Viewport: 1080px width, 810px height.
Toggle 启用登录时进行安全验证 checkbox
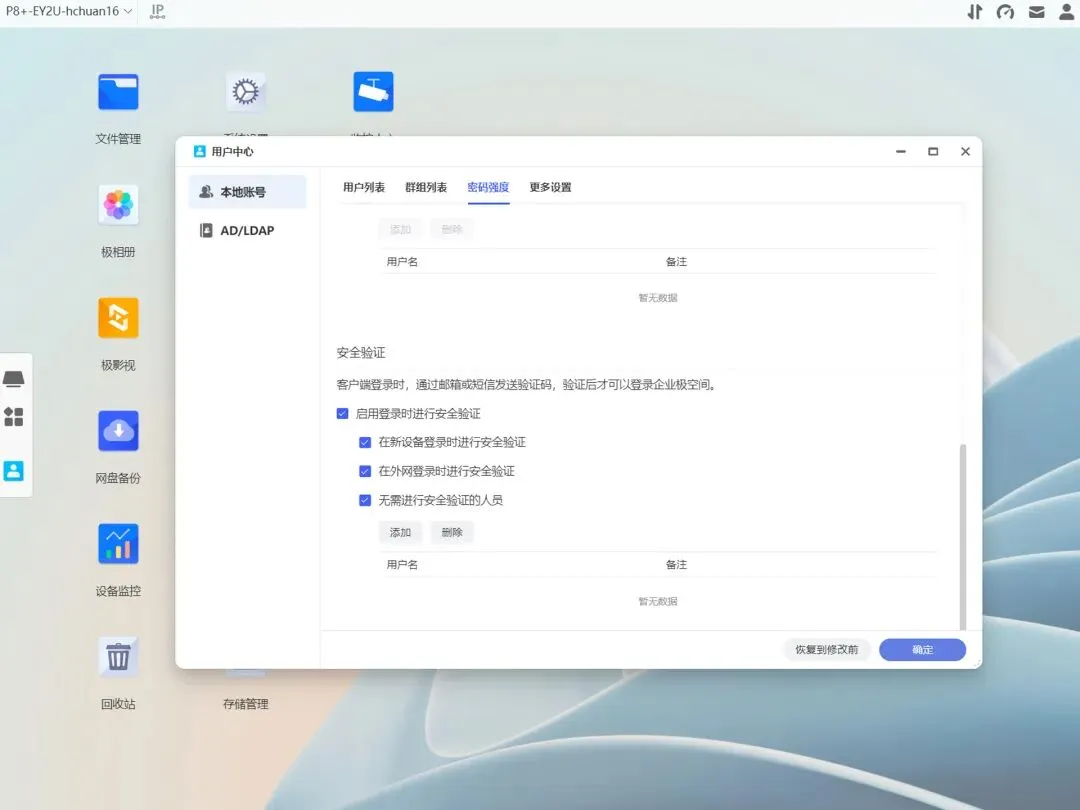coord(342,413)
